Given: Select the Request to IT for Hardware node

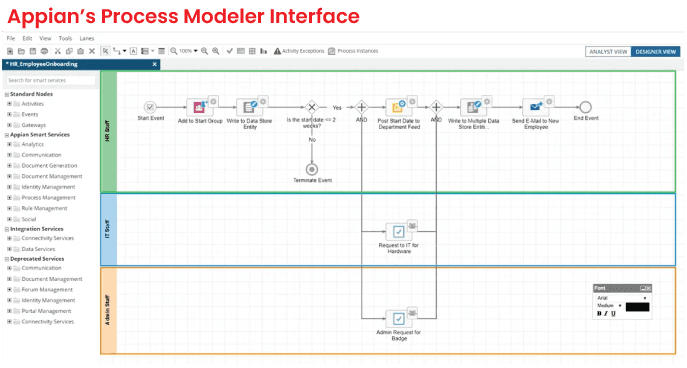Looking at the screenshot, I should click(399, 232).
